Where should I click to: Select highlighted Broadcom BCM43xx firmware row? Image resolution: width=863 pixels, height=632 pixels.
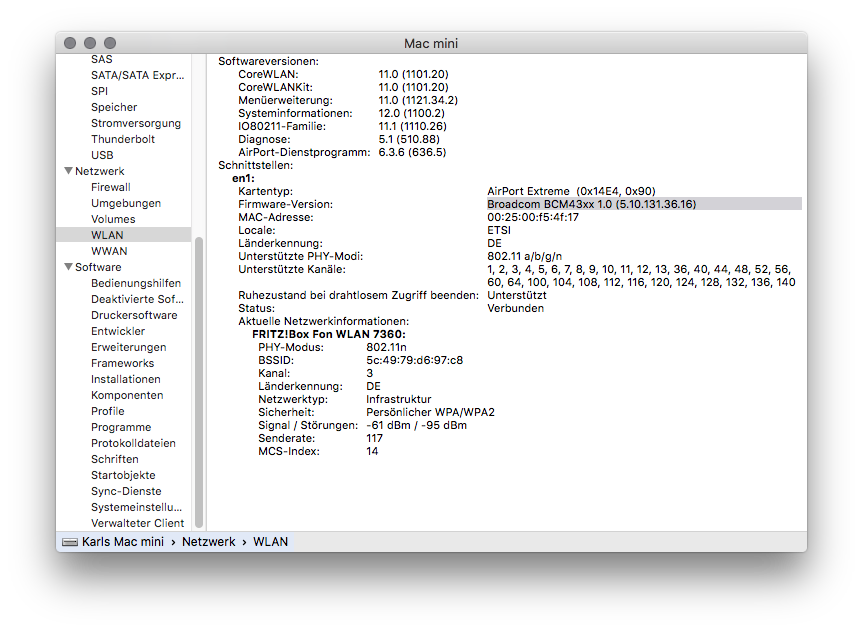click(x=644, y=204)
